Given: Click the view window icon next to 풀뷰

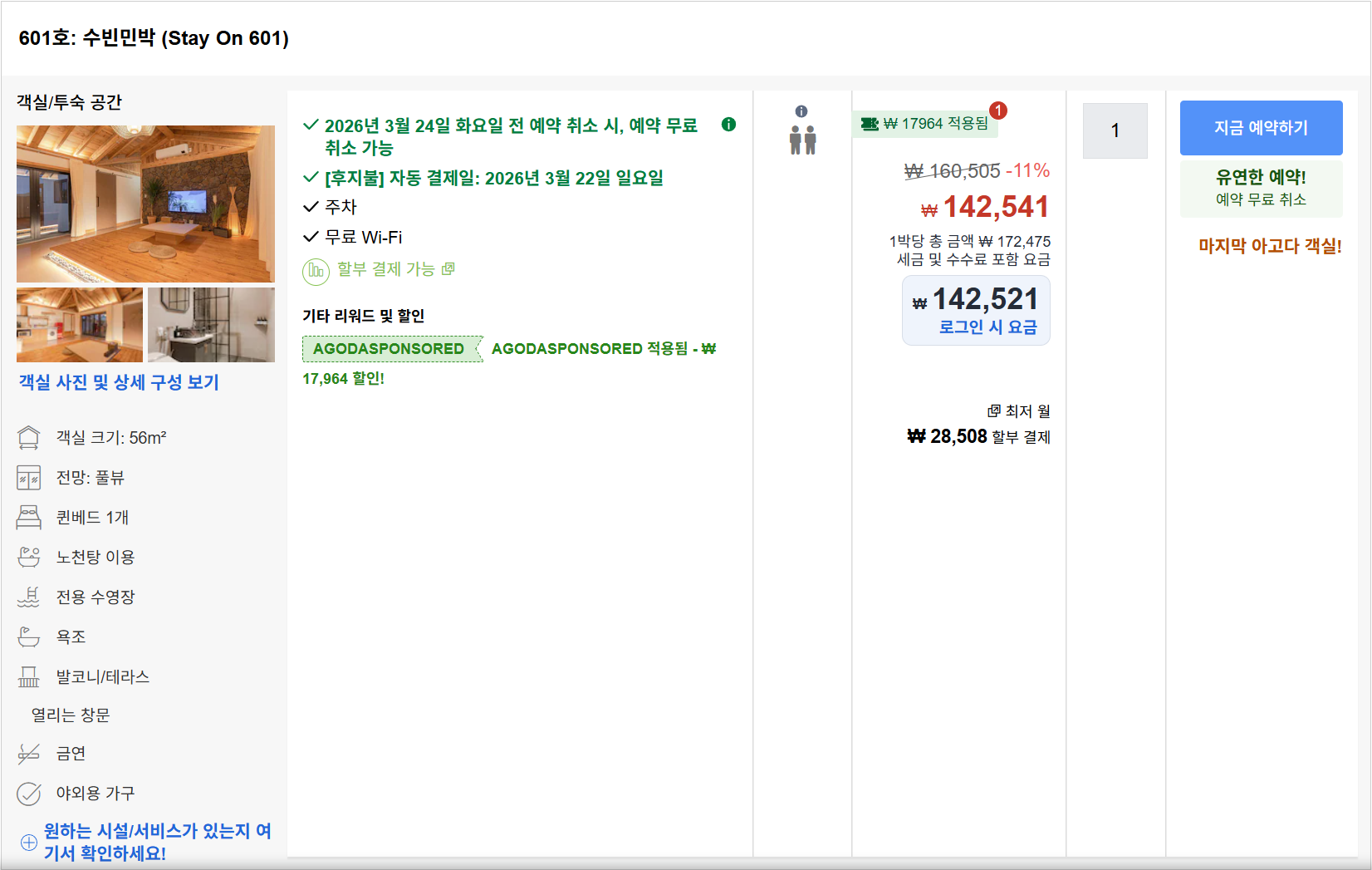Looking at the screenshot, I should coord(28,478).
